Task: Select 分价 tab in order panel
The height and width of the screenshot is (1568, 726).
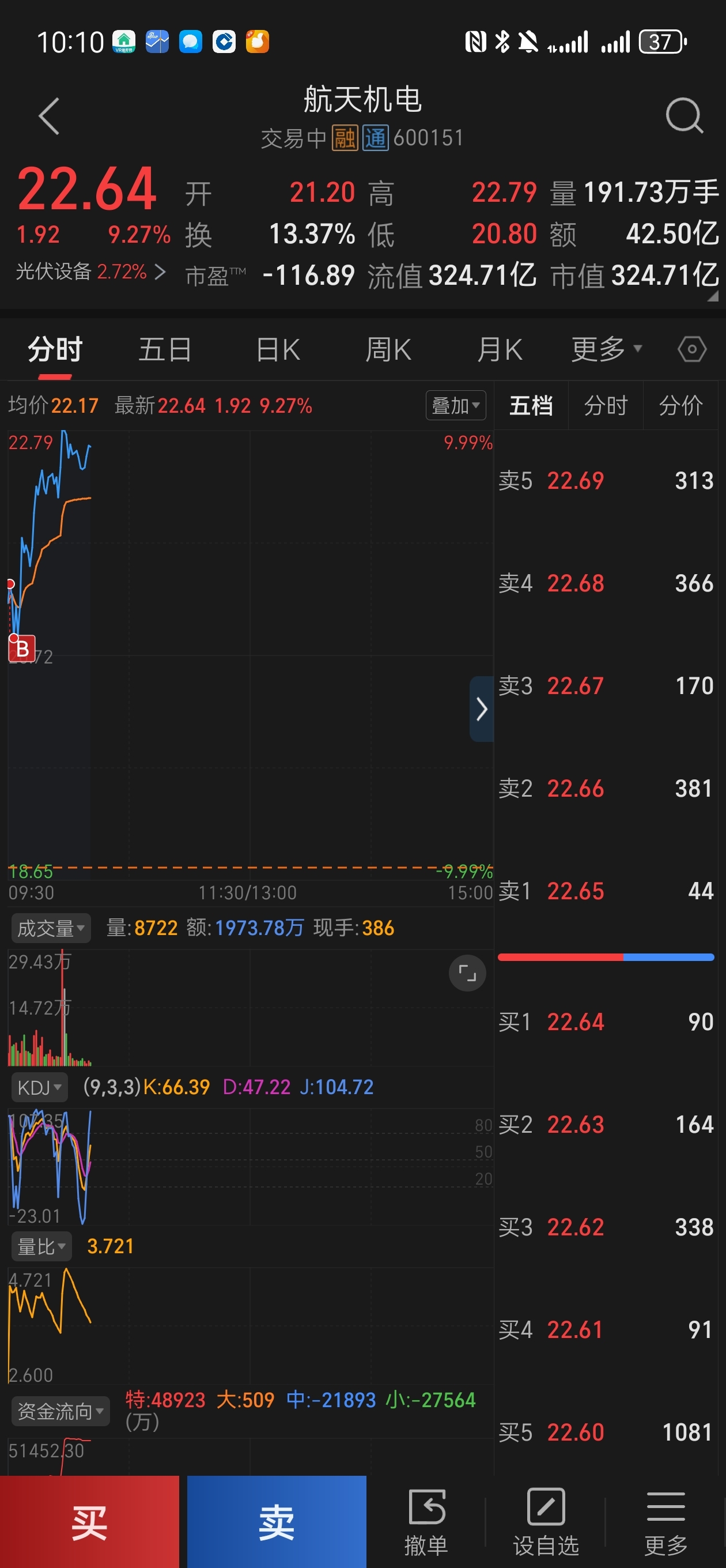Action: 680,405
